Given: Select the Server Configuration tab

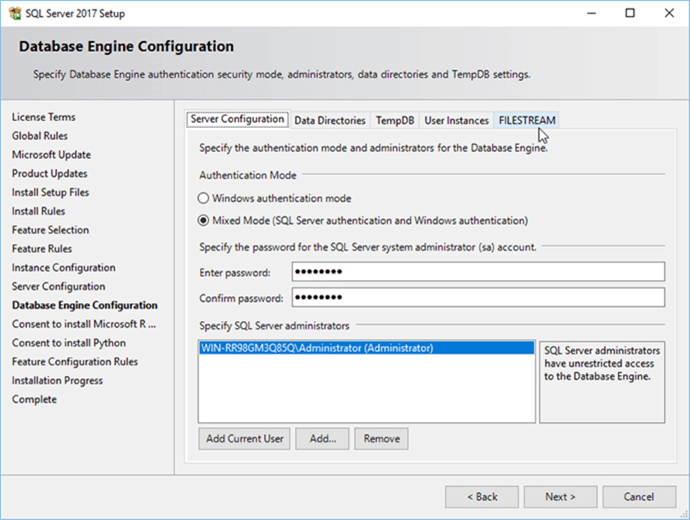Looking at the screenshot, I should tap(238, 119).
